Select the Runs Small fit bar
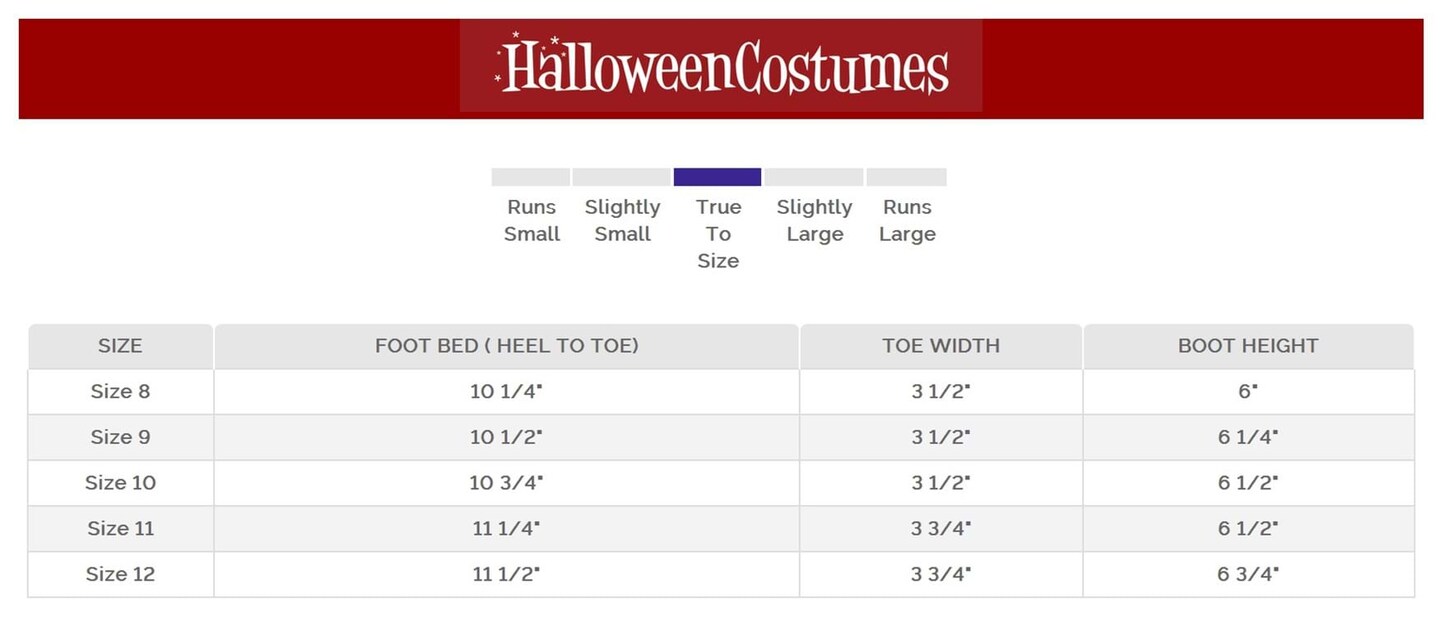1440x625 pixels. [x=530, y=177]
